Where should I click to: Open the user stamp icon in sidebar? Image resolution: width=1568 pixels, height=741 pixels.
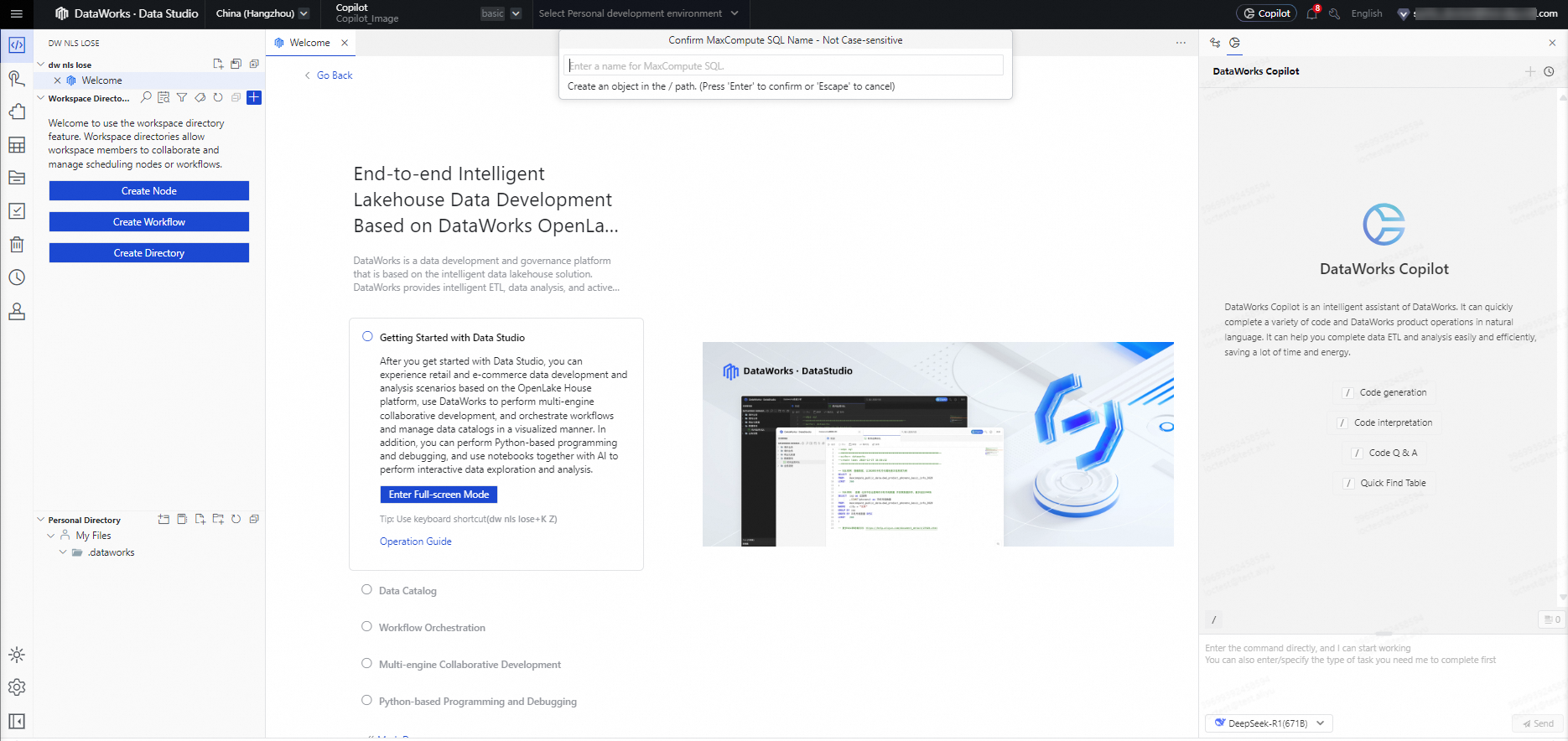click(17, 311)
